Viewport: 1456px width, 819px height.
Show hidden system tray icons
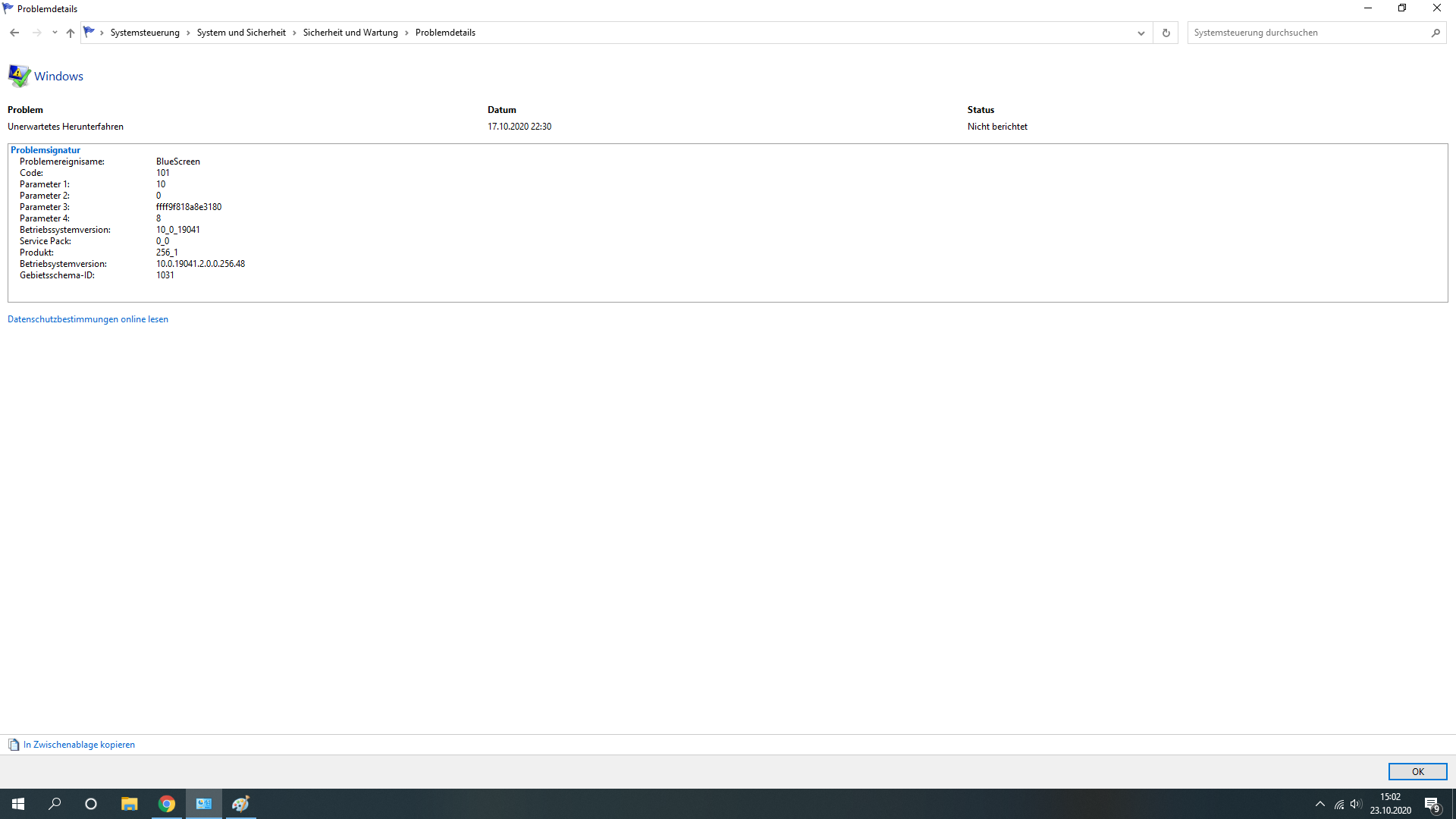[1319, 804]
